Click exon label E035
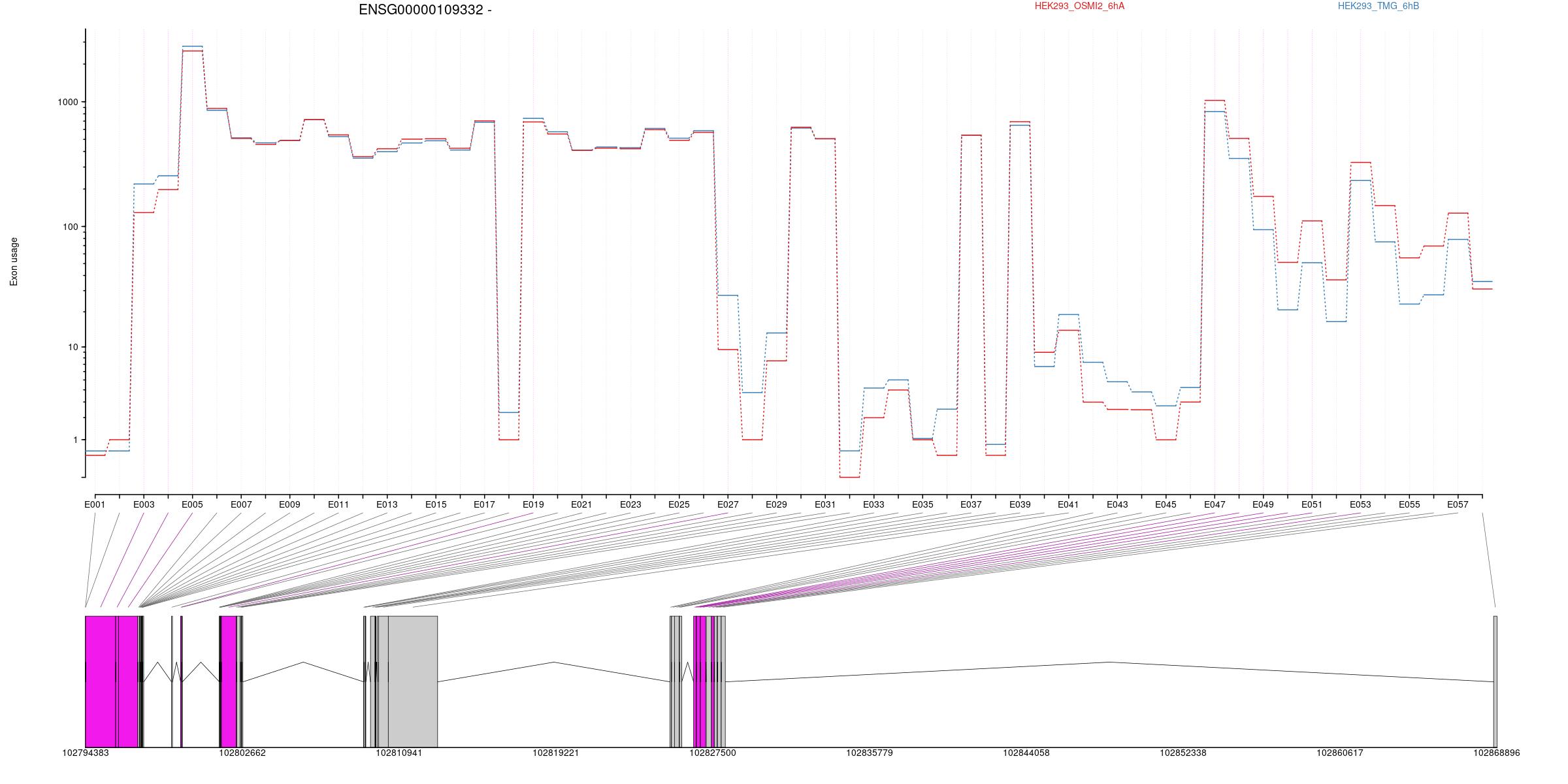Screen dimensions: 1568x784 click(x=923, y=504)
